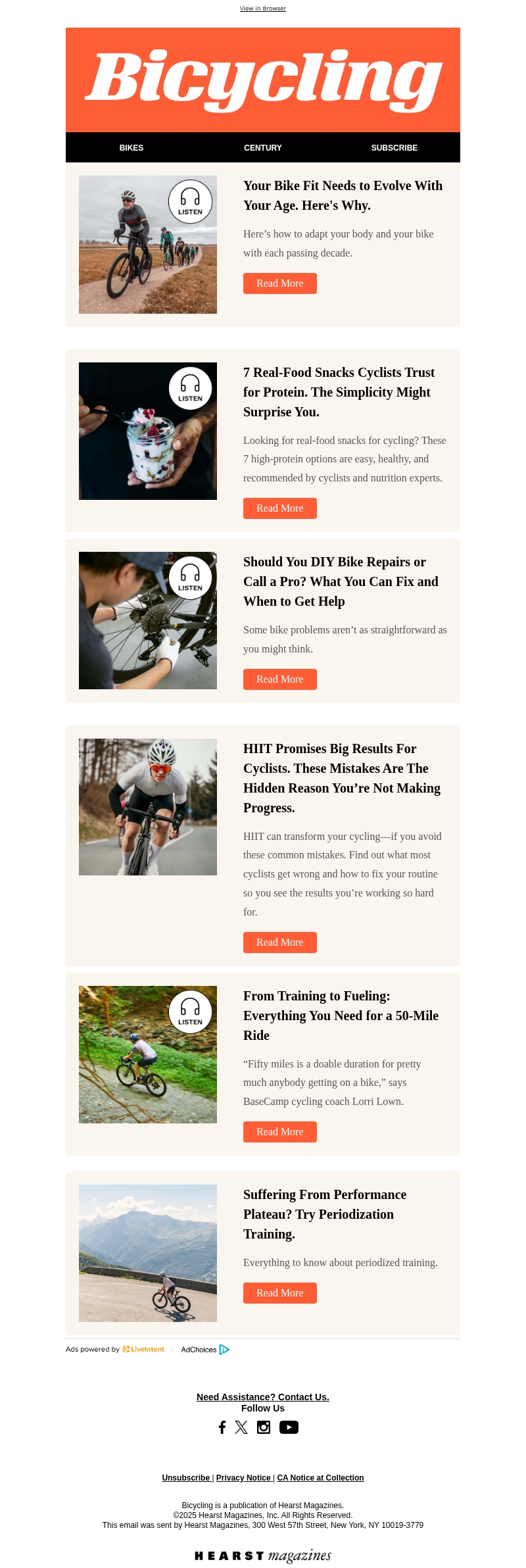Click the Bicycling logo banner
The image size is (526, 1568).
pyautogui.click(x=263, y=80)
